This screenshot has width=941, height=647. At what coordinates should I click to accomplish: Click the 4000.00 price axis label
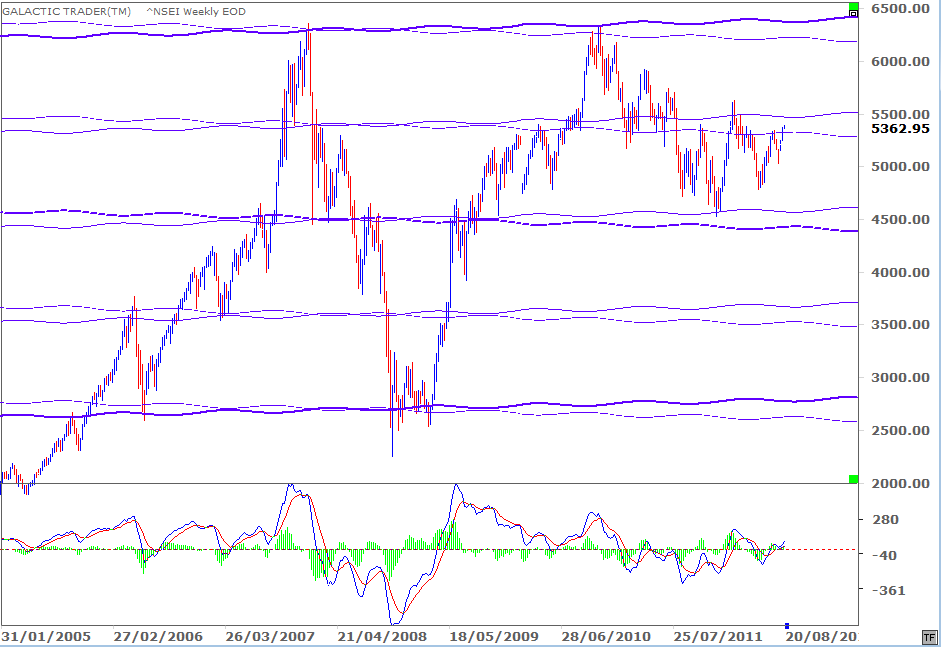click(900, 272)
